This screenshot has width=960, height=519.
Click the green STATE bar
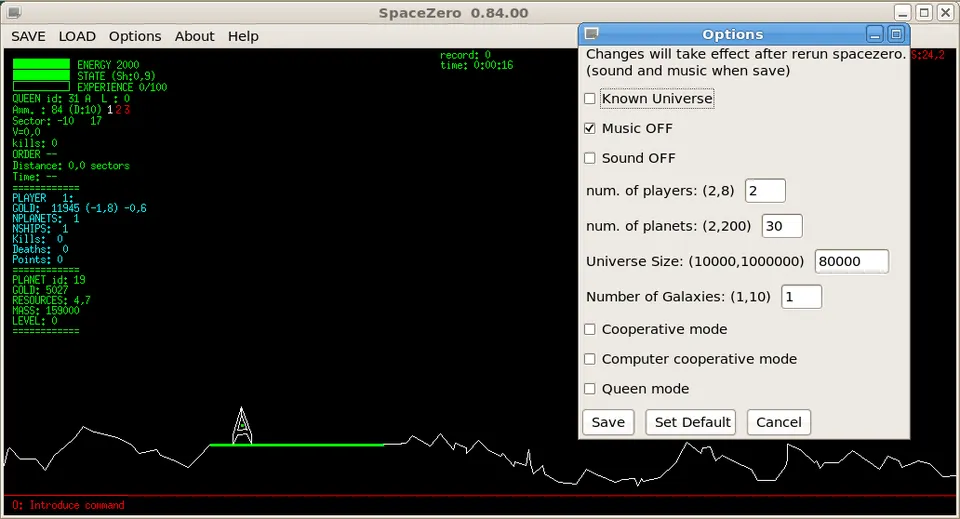coord(41,75)
